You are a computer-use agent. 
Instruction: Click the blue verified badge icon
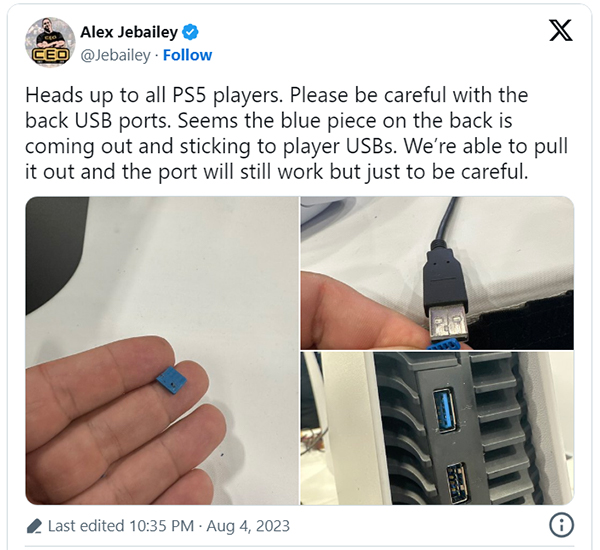tap(190, 32)
